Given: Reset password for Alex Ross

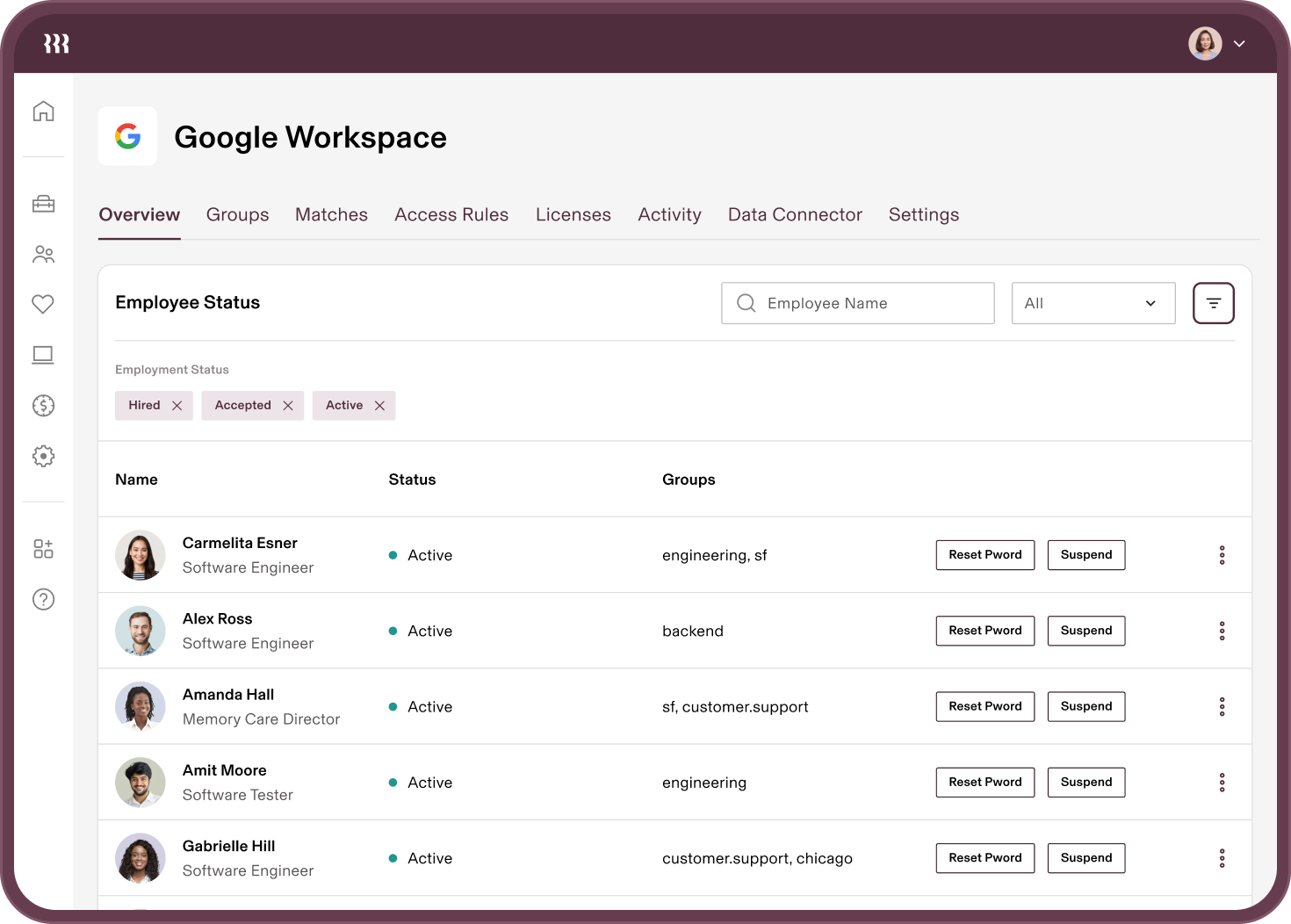Looking at the screenshot, I should click(x=985, y=631).
